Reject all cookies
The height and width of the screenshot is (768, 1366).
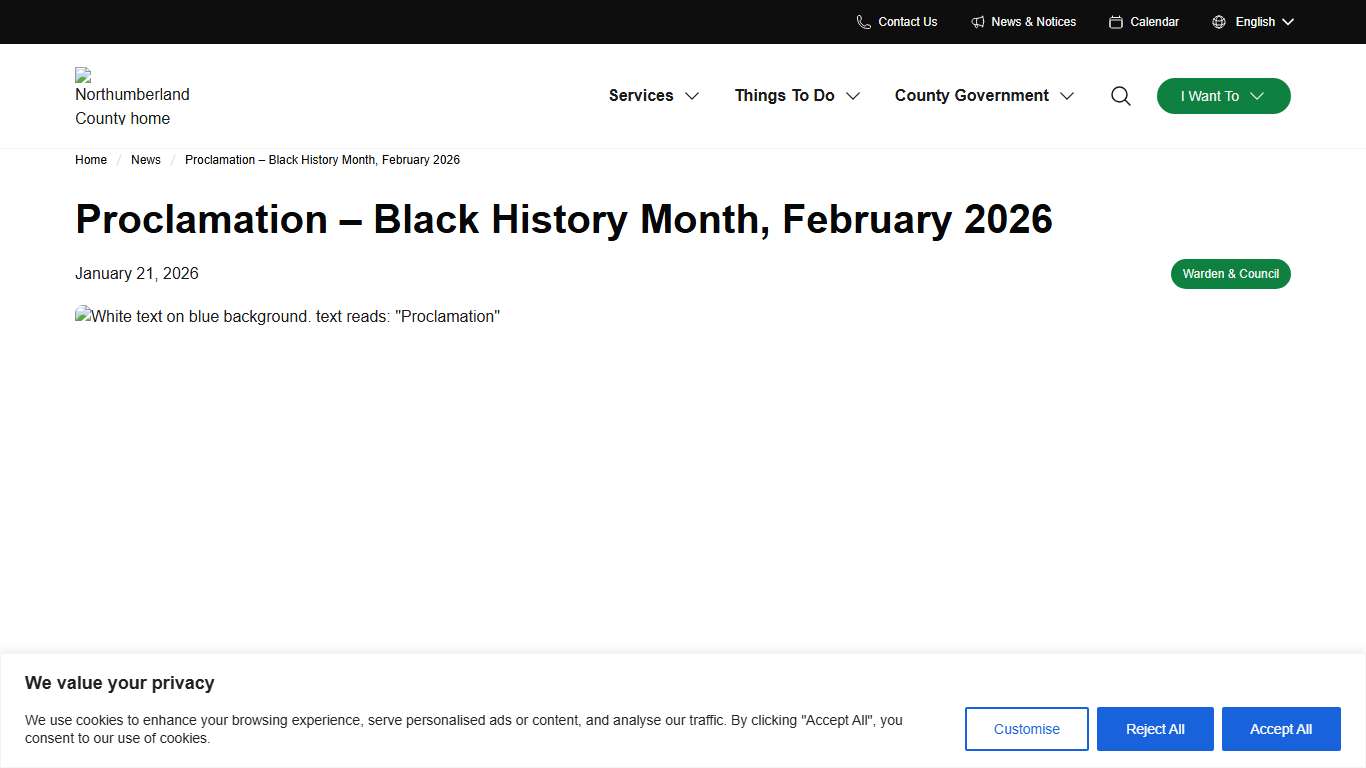coord(1155,729)
